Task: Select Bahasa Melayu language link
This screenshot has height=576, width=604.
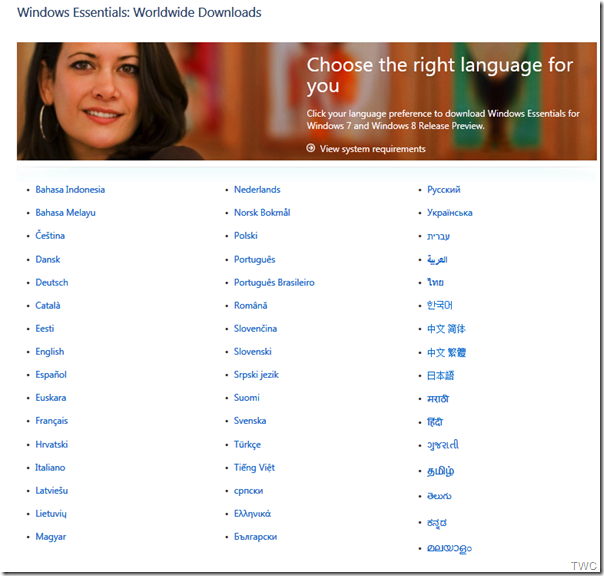Action: [x=65, y=213]
